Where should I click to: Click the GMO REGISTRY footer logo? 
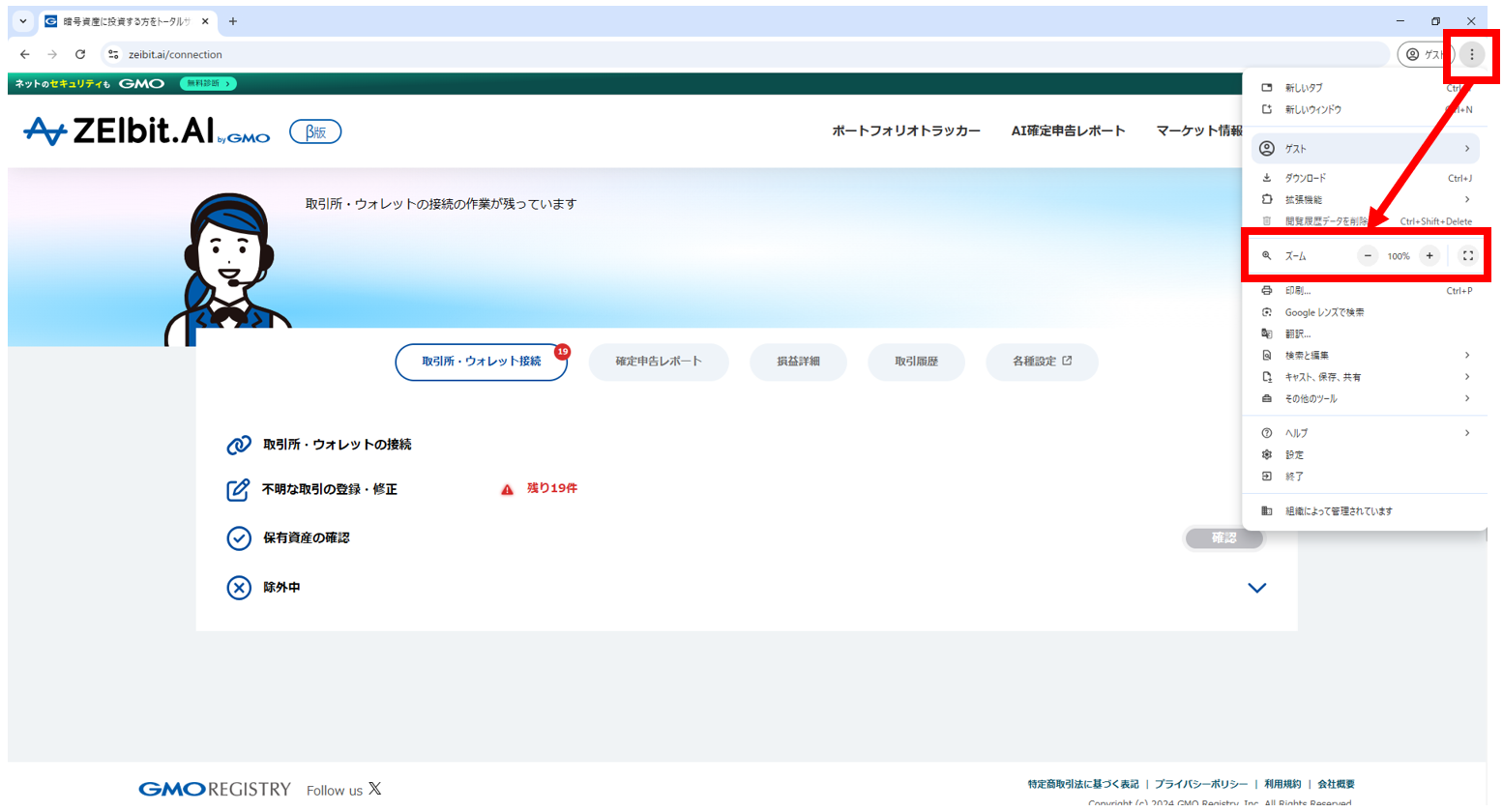pyautogui.click(x=215, y=789)
